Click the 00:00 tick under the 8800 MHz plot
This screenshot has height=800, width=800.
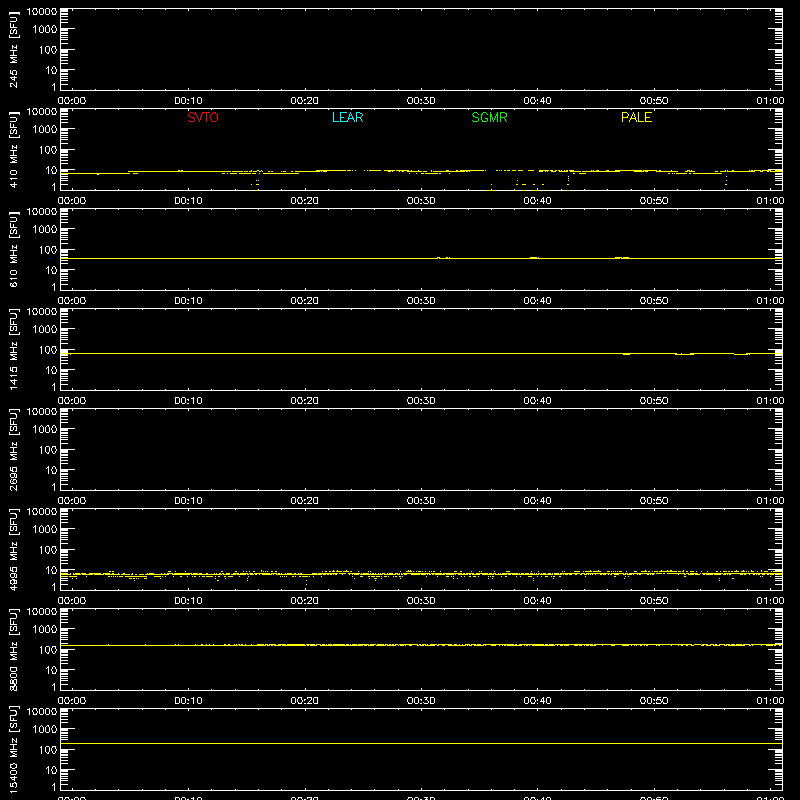[x=72, y=701]
